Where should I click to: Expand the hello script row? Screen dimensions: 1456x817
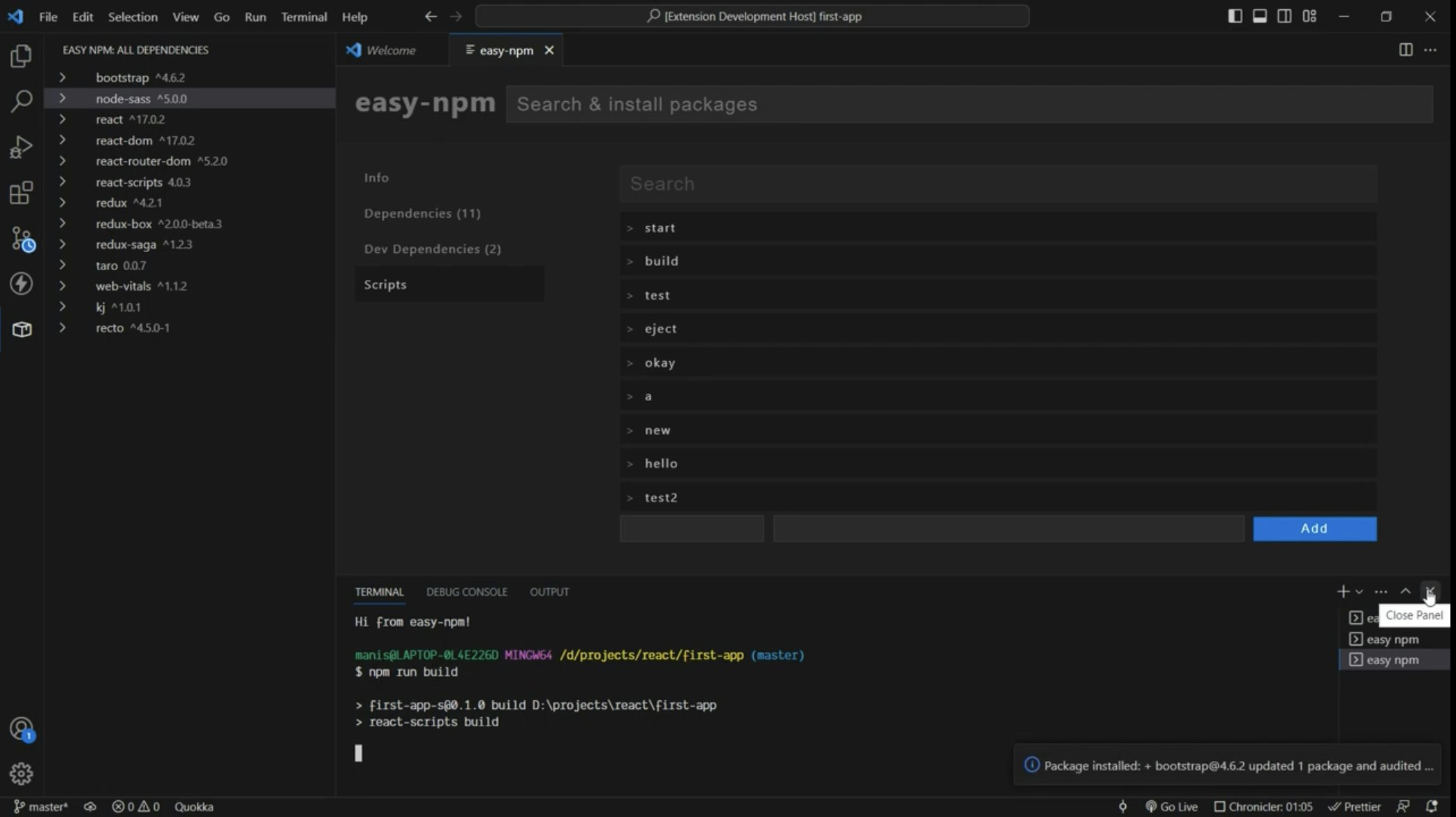click(998, 464)
